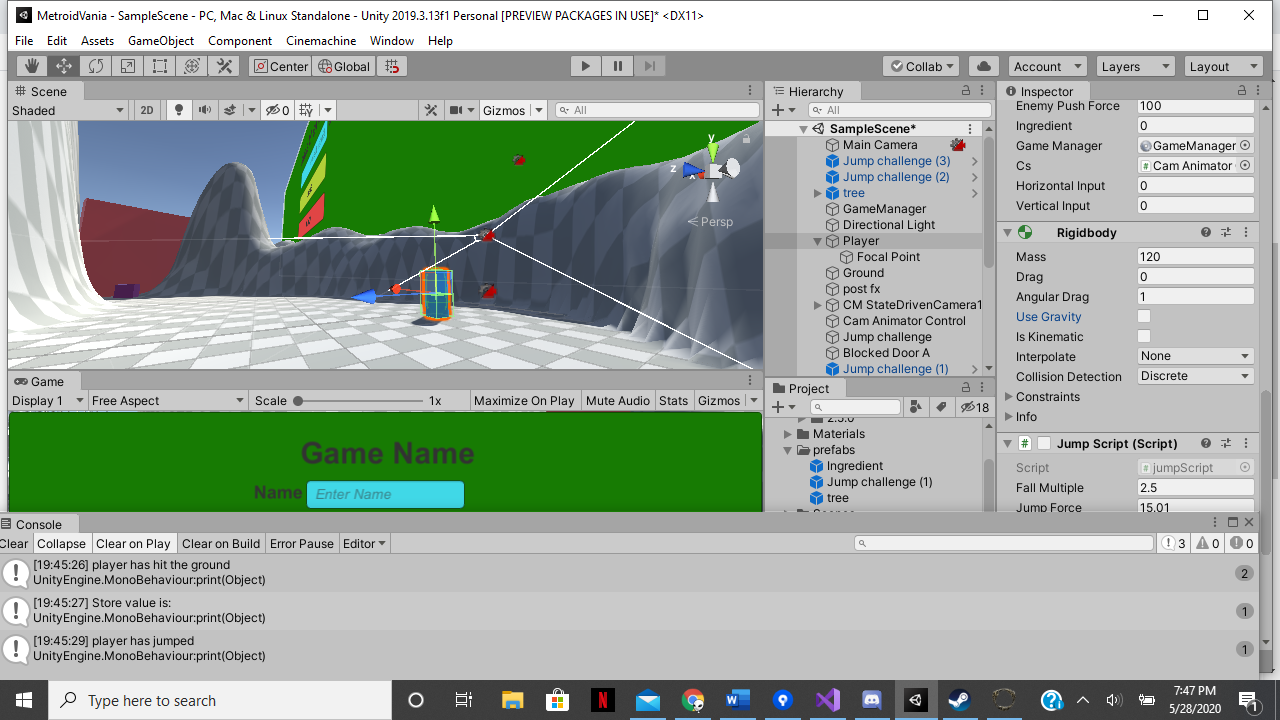This screenshot has width=1280, height=720.
Task: Toggle 2D scene view mode
Action: [x=147, y=110]
